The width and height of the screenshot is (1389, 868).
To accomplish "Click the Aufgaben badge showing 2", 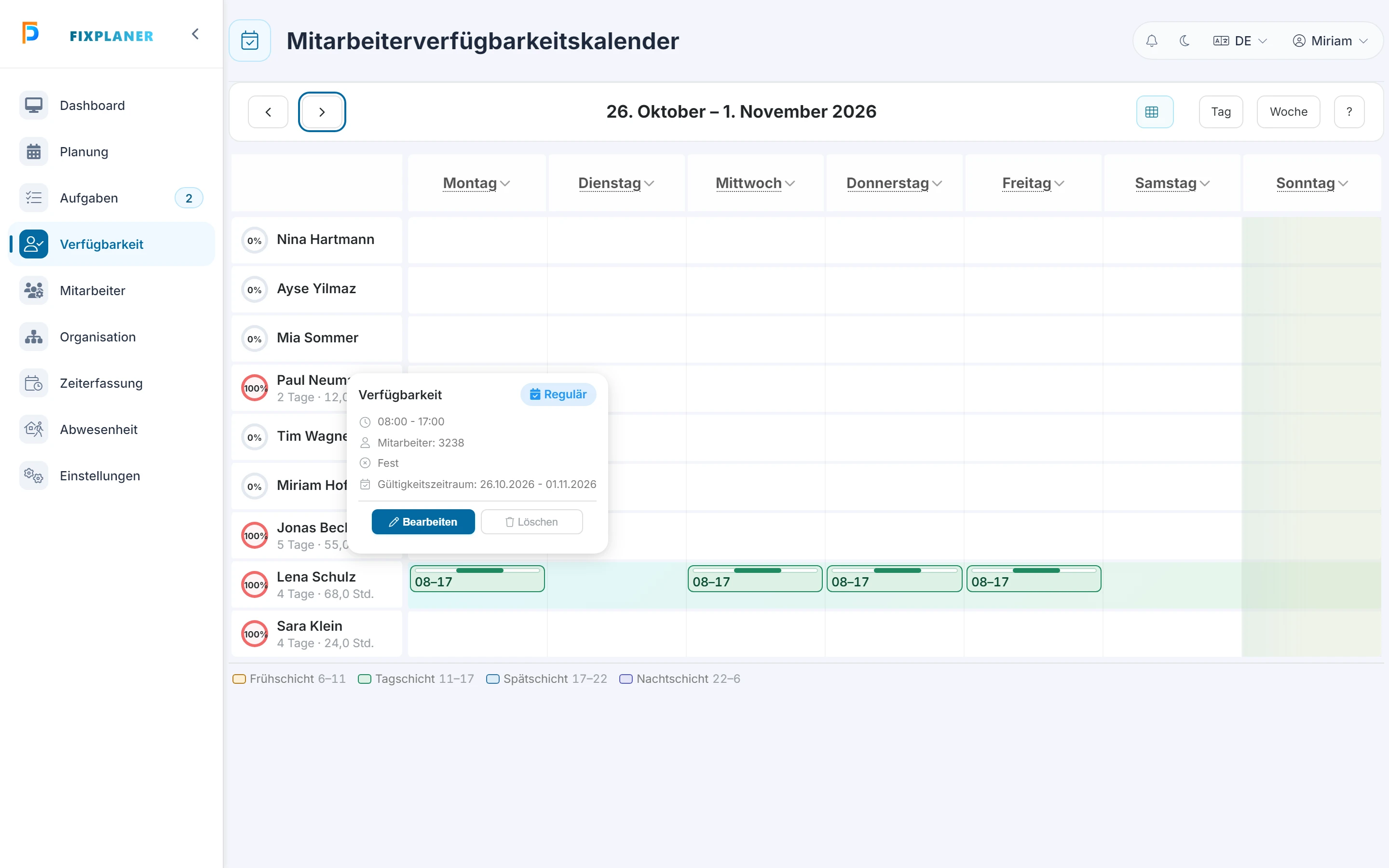I will coord(189,198).
